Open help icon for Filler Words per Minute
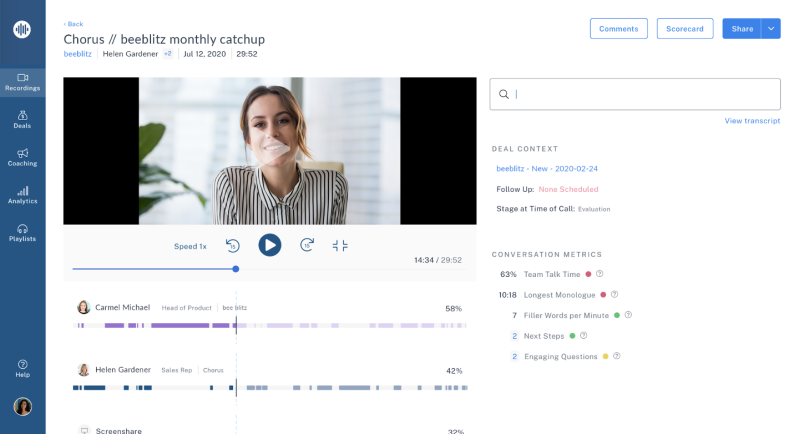Viewport: 799px width, 434px height. [628, 315]
